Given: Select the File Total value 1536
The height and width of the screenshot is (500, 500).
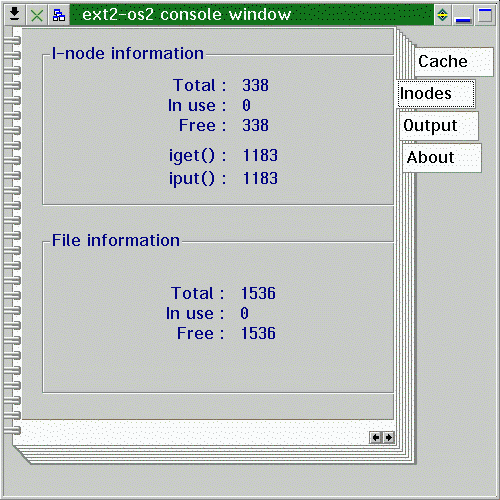Looking at the screenshot, I should (258, 293).
